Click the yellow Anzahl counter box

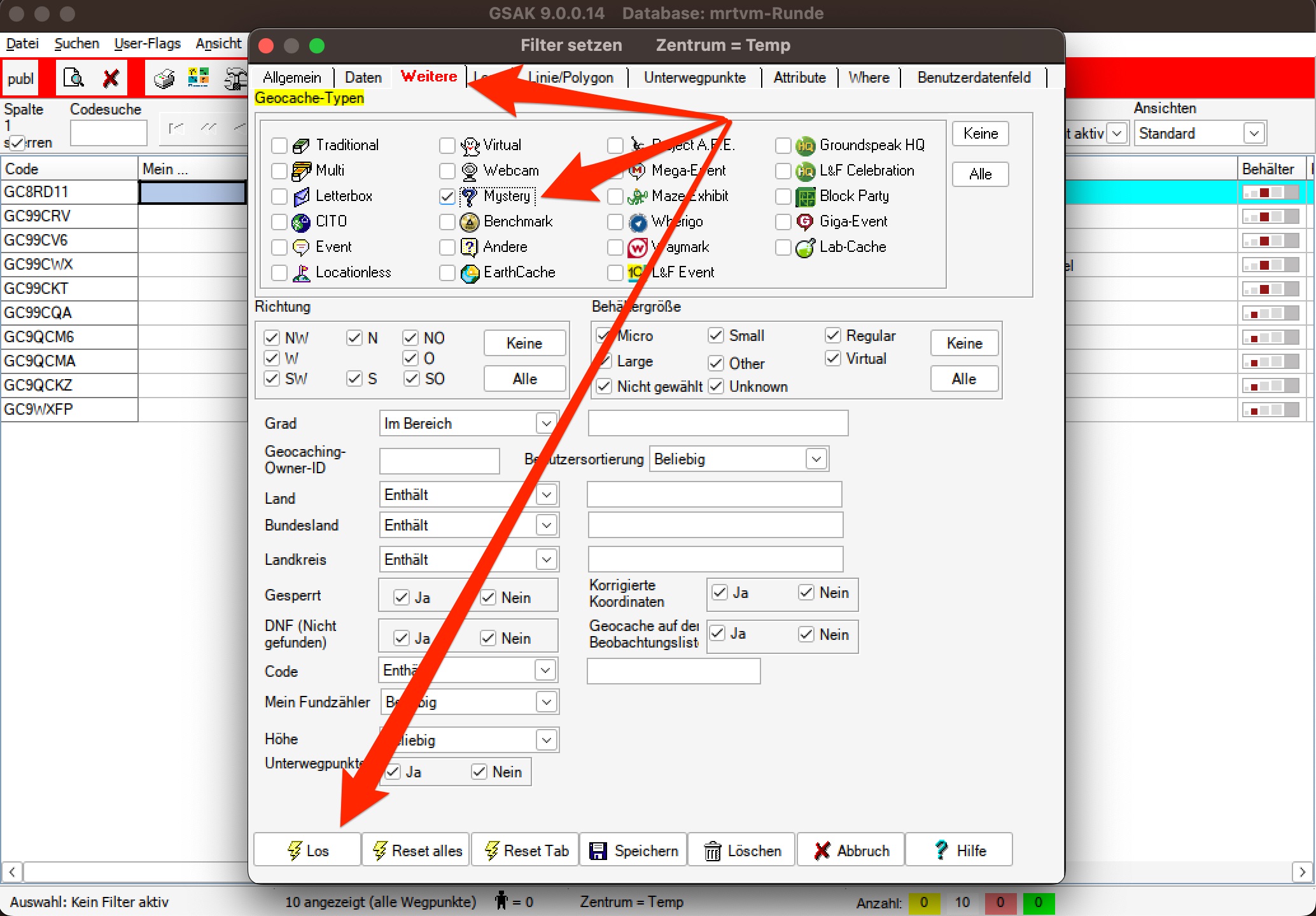coord(924,903)
